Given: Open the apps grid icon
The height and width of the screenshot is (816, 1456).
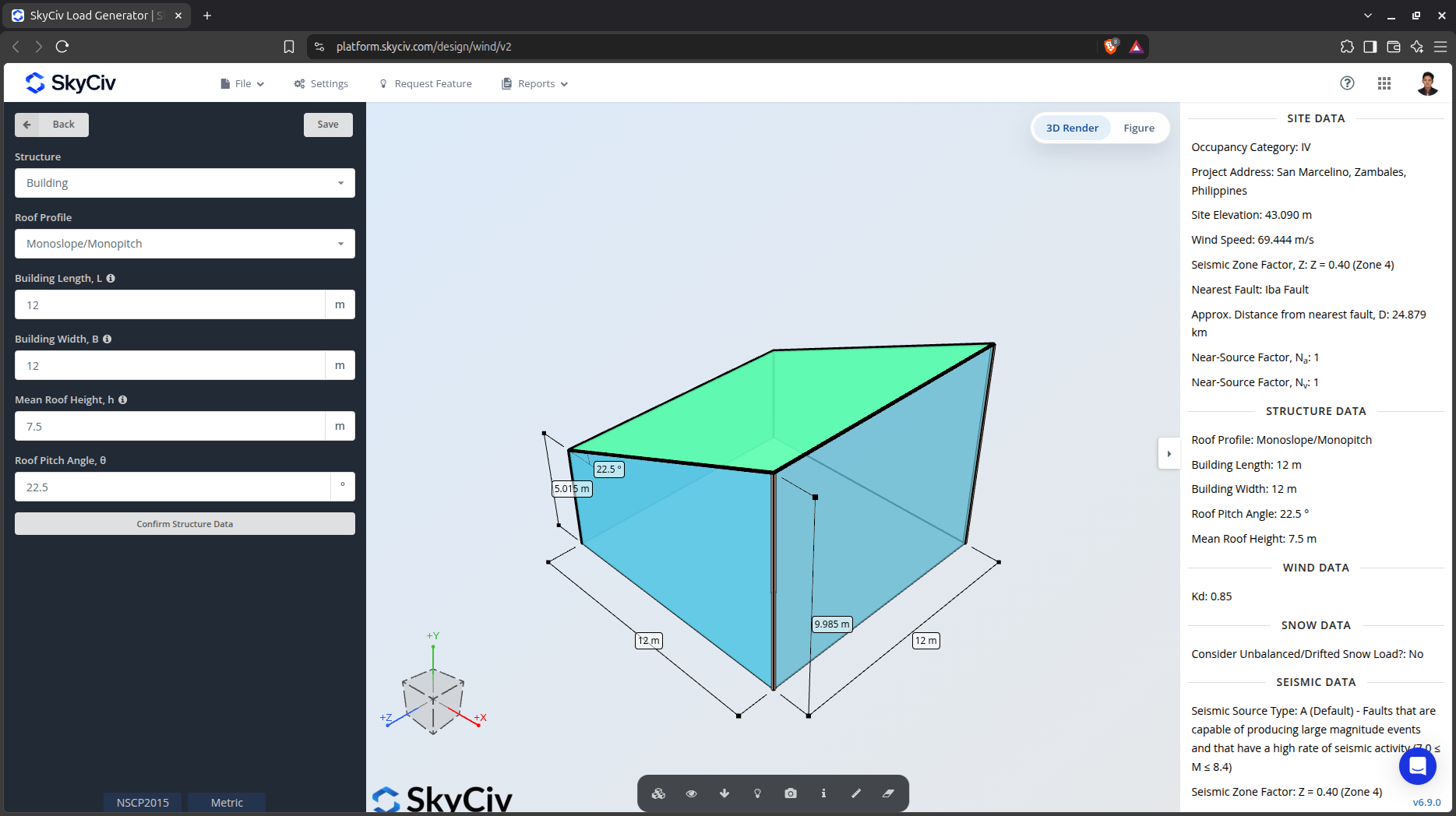Looking at the screenshot, I should 1384,83.
